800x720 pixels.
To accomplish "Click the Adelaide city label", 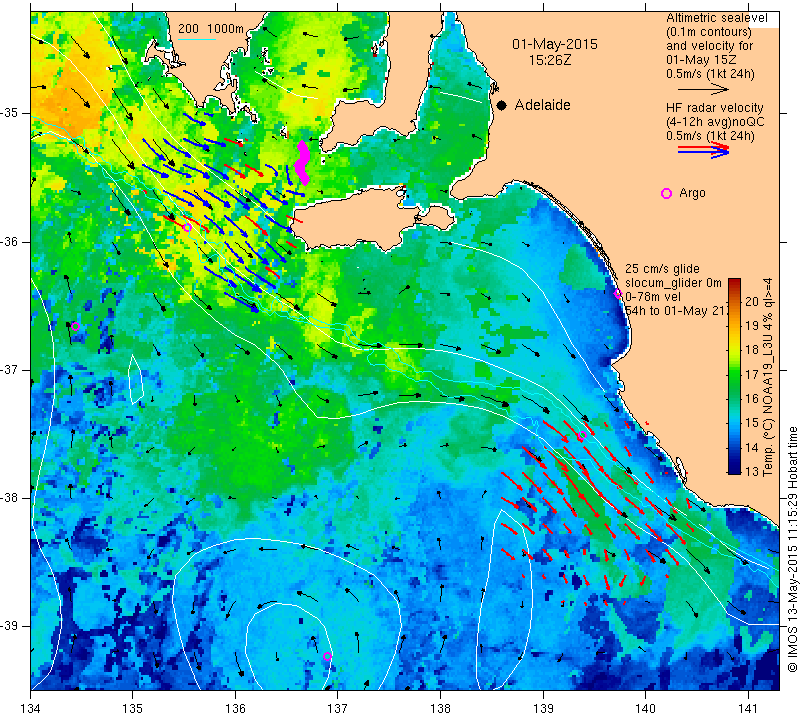I will coord(542,105).
